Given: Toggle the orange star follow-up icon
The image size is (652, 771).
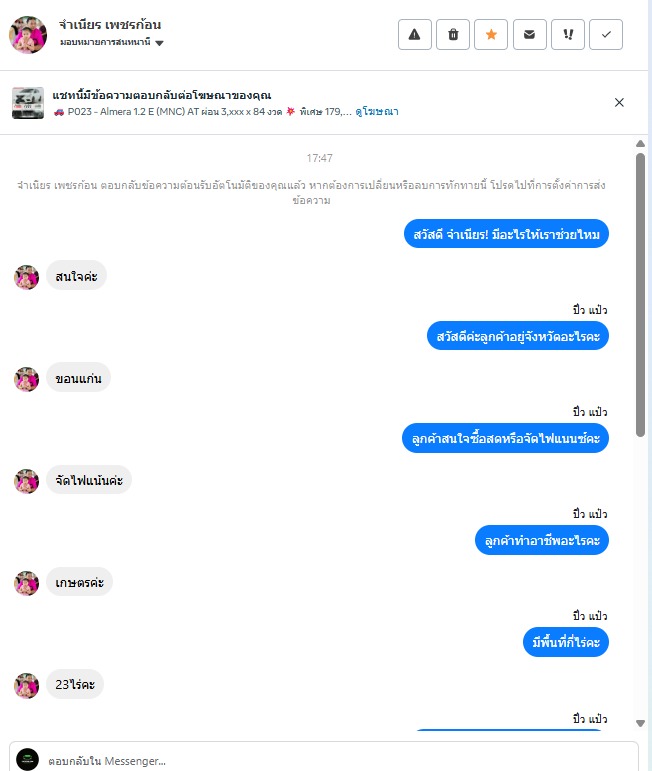Looking at the screenshot, I should [x=491, y=34].
